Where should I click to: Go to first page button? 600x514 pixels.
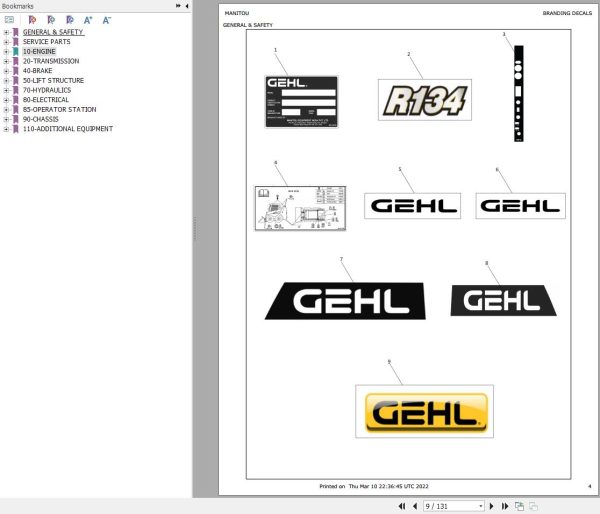401,506
